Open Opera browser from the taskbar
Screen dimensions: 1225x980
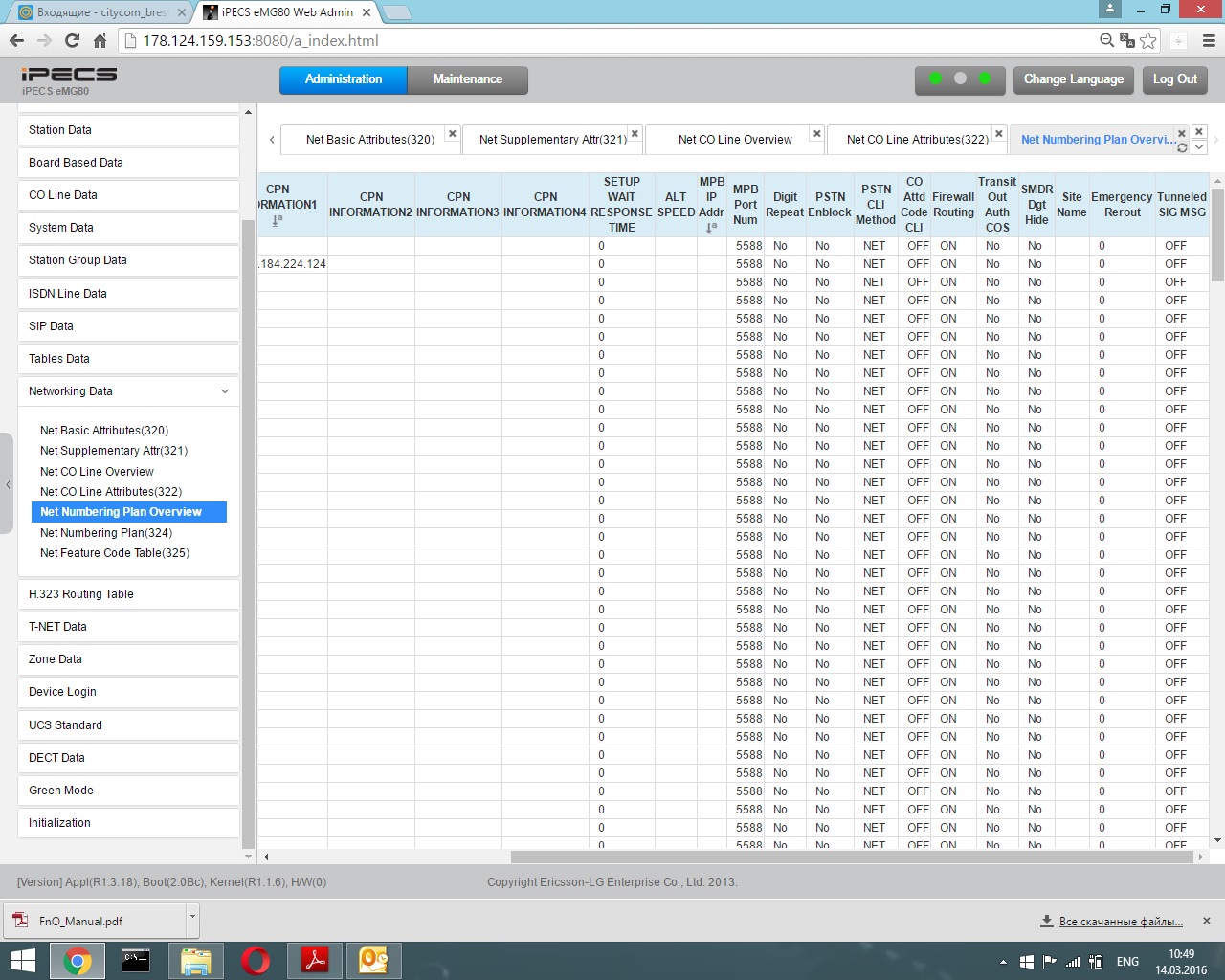pyautogui.click(x=256, y=961)
